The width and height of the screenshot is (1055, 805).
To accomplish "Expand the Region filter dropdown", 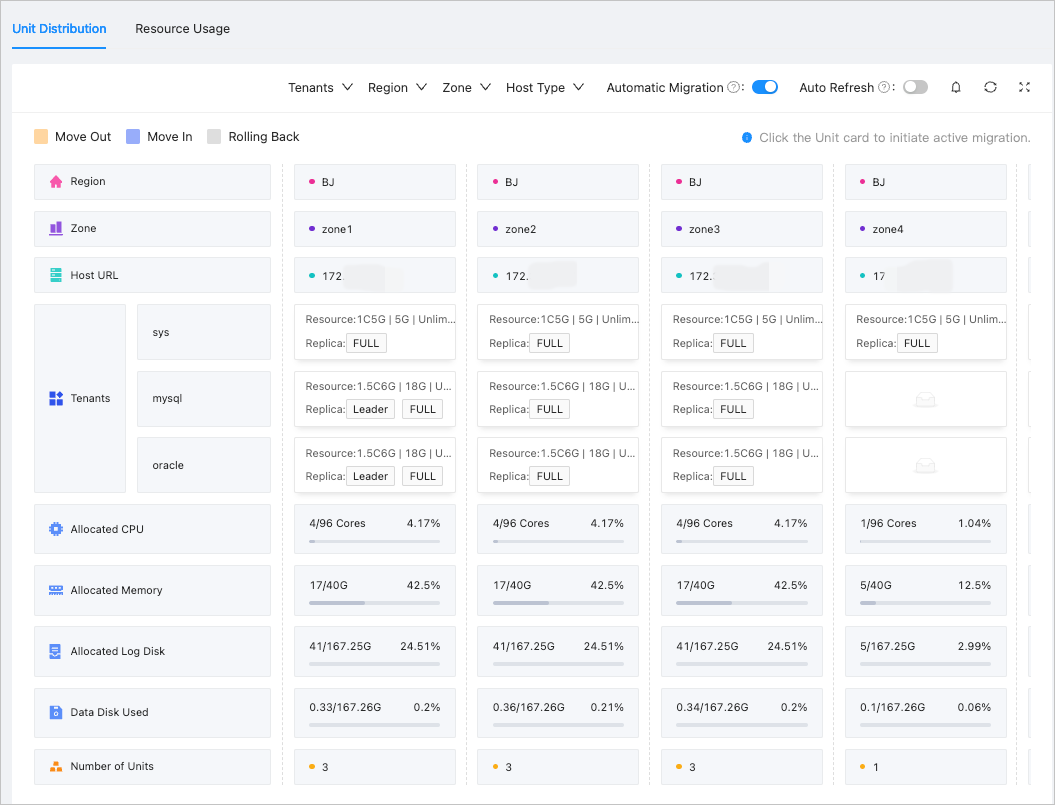I will 397,88.
